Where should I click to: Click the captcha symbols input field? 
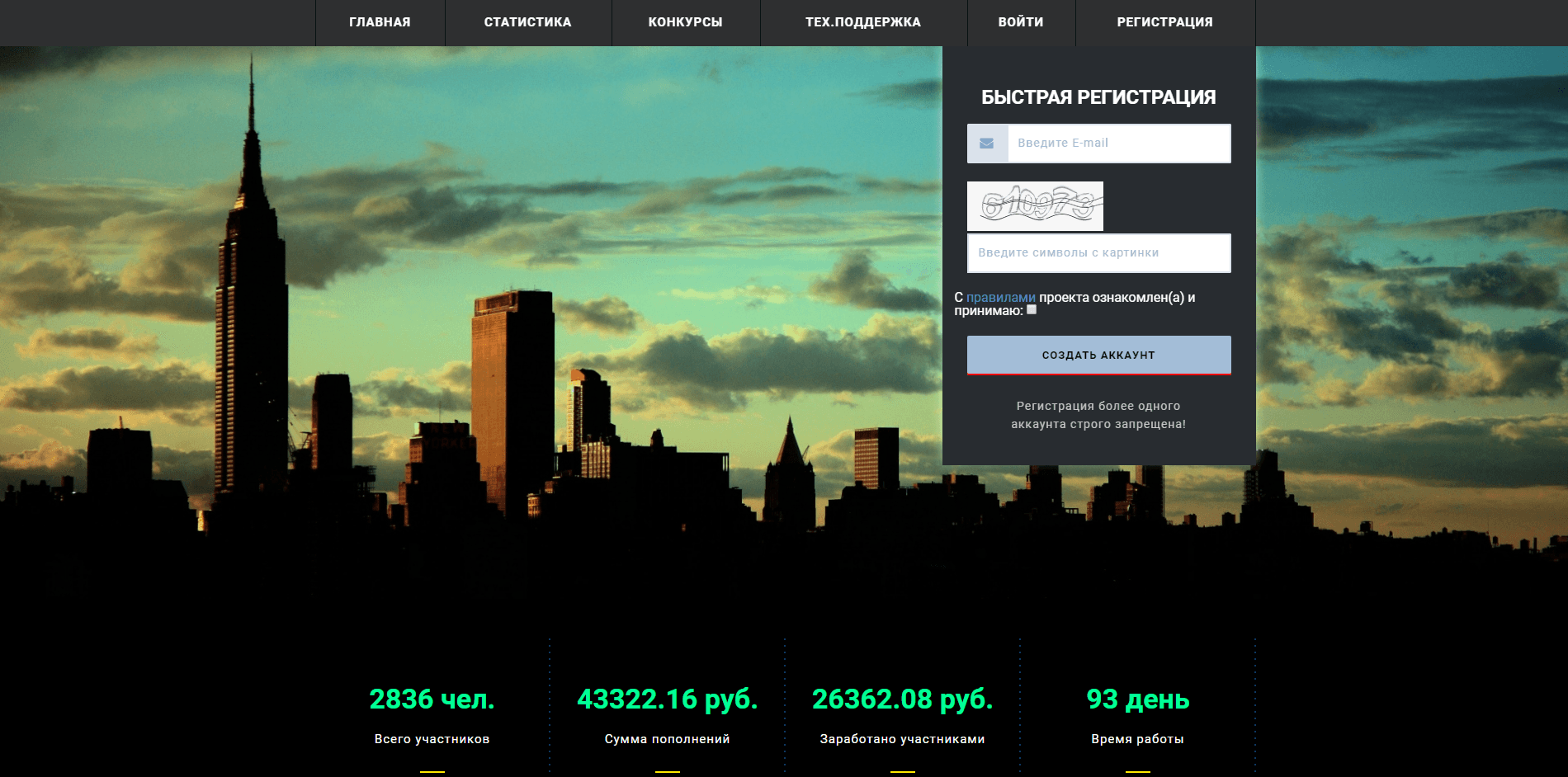pyautogui.click(x=1098, y=253)
